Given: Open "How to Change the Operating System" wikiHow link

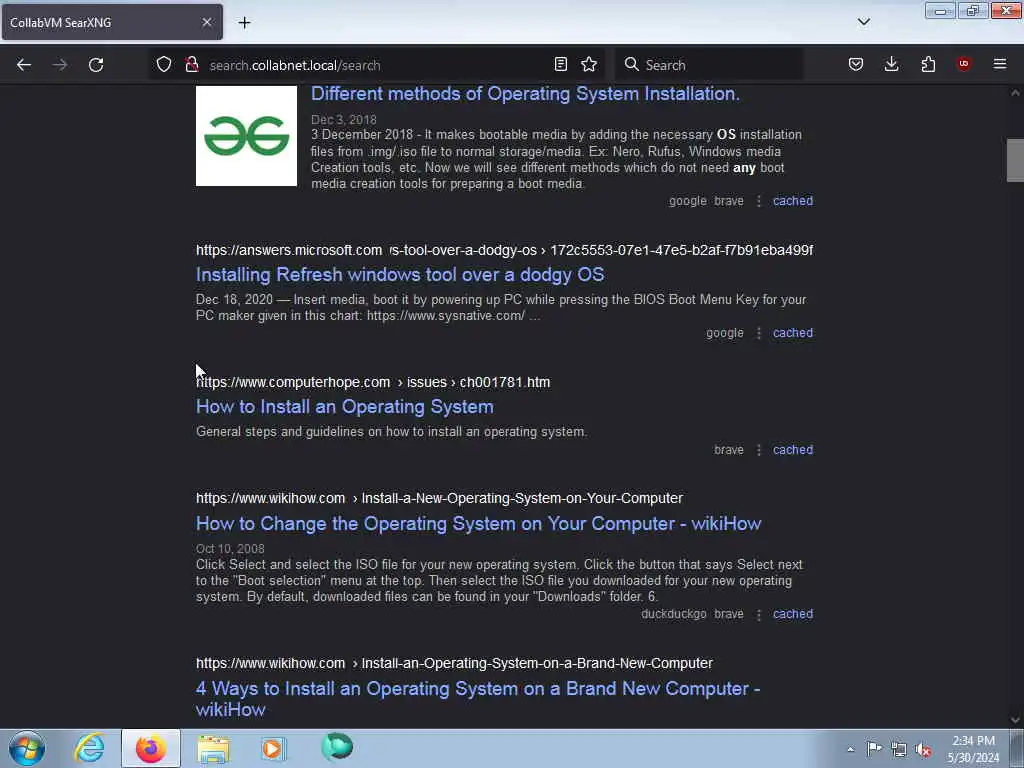Looking at the screenshot, I should tap(479, 524).
